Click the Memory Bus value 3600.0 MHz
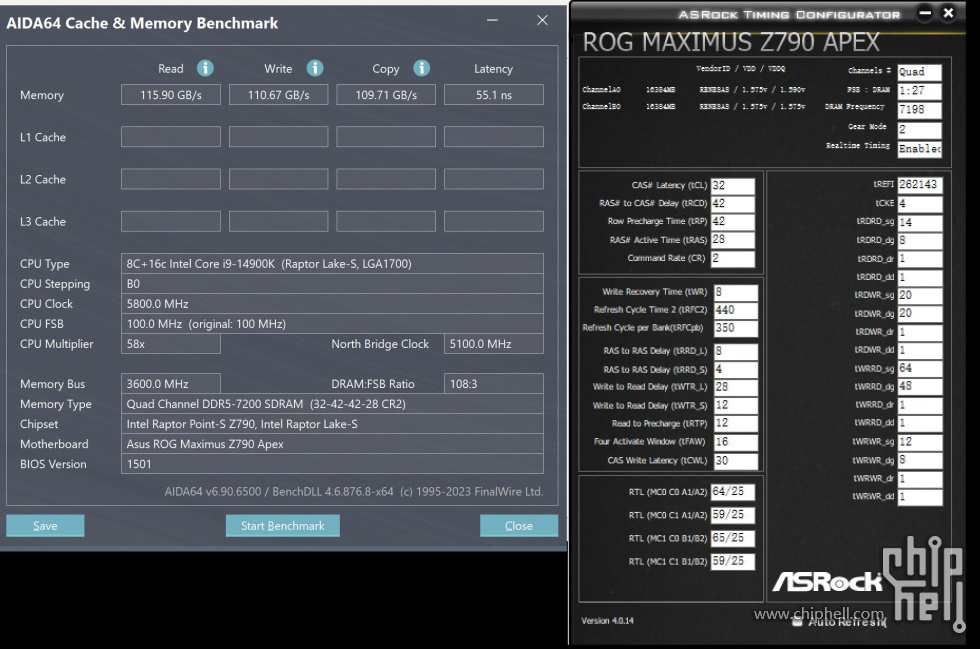Viewport: 980px width, 649px height. coord(171,384)
